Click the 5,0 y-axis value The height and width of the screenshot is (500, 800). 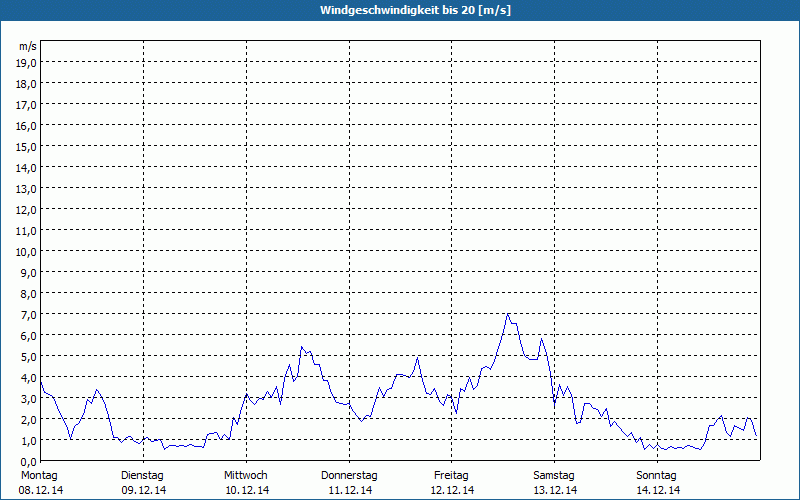[28, 357]
